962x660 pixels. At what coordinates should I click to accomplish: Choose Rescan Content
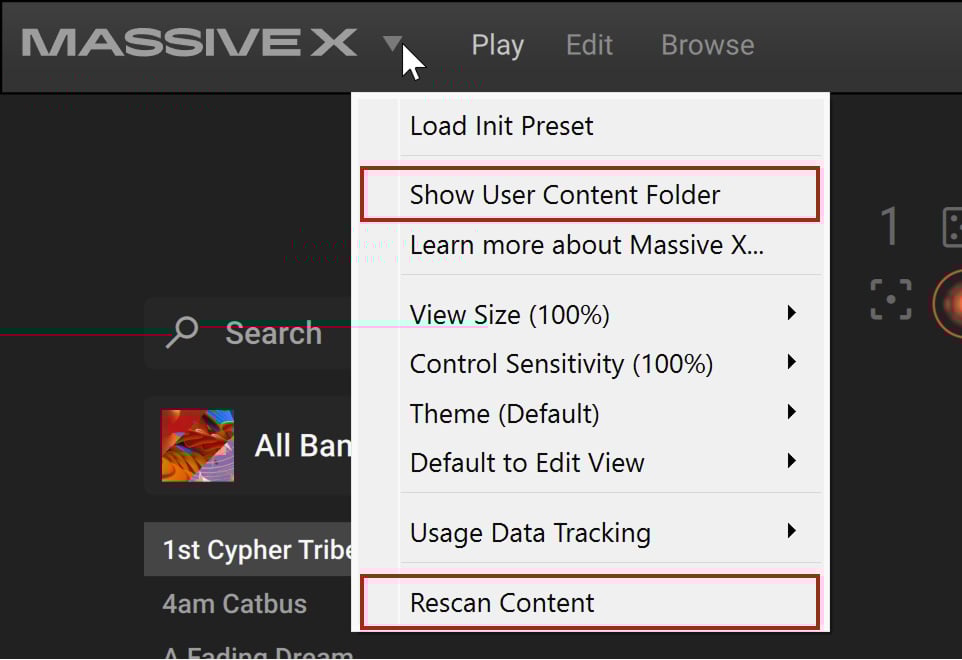pos(590,602)
